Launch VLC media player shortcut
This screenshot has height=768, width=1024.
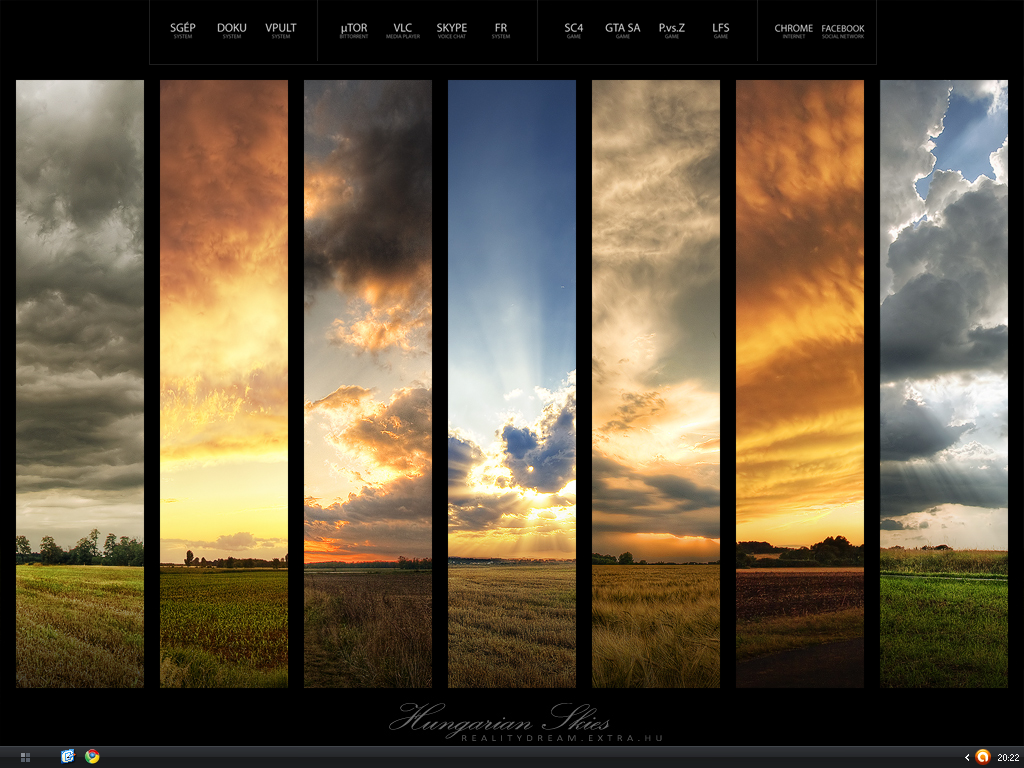pos(402,31)
